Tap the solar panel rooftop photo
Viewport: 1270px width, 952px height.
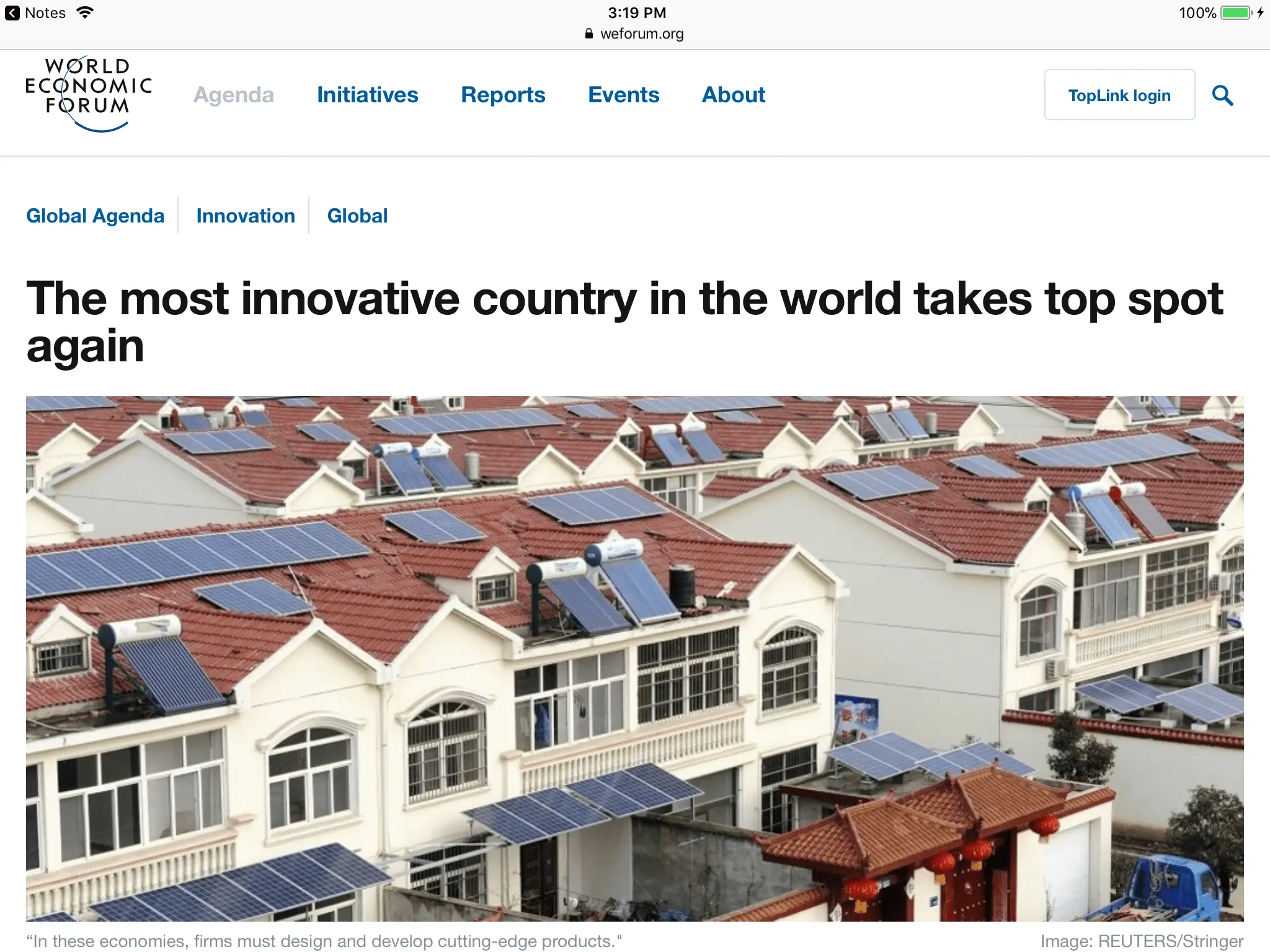click(x=634, y=658)
